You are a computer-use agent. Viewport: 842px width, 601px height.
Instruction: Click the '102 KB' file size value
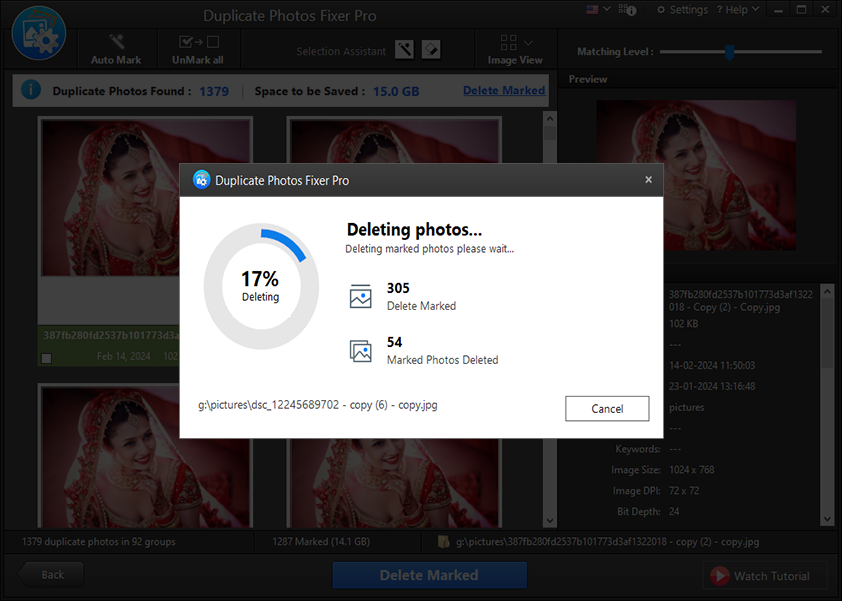click(x=684, y=324)
